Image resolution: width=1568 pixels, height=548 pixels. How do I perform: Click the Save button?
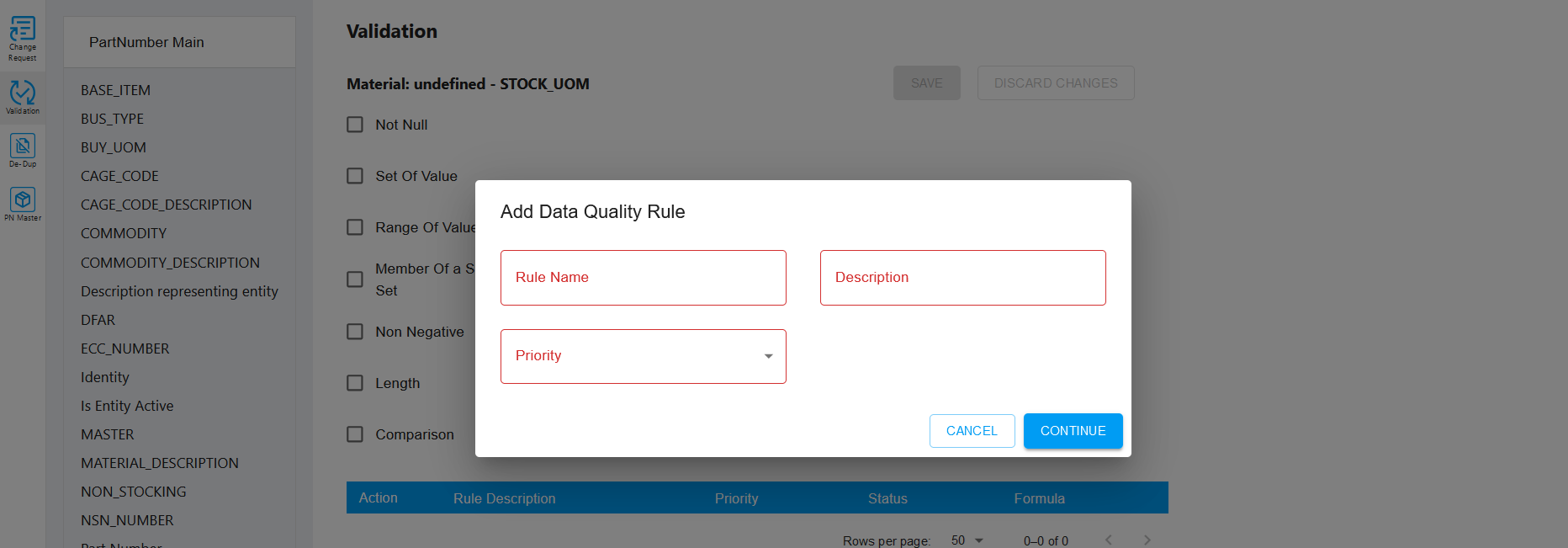tap(927, 83)
